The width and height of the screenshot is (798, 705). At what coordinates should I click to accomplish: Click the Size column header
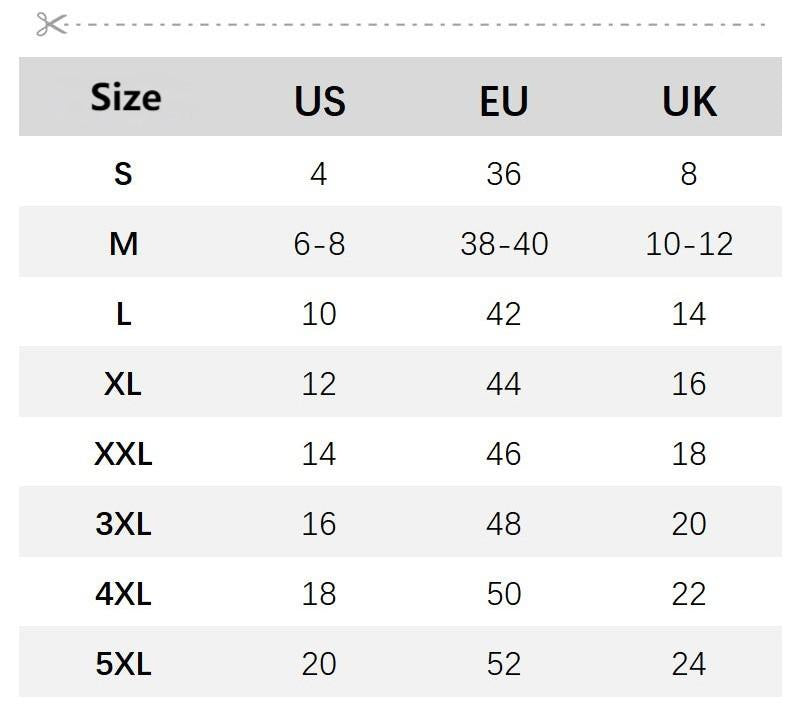click(125, 98)
